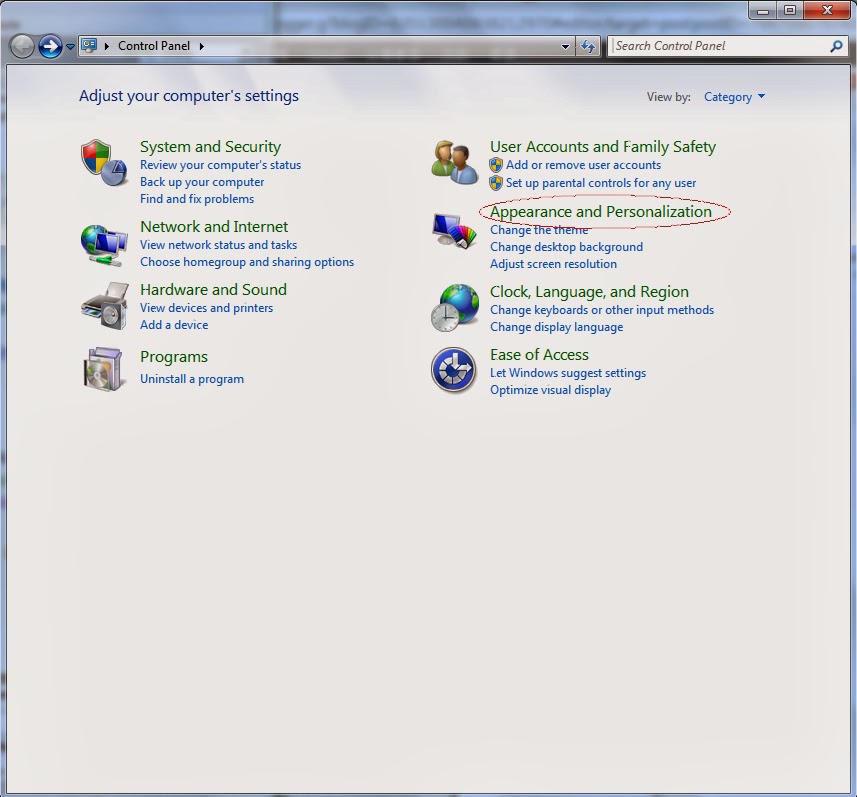Maximize the Control Panel window
Screen dimensions: 857x797
point(790,10)
